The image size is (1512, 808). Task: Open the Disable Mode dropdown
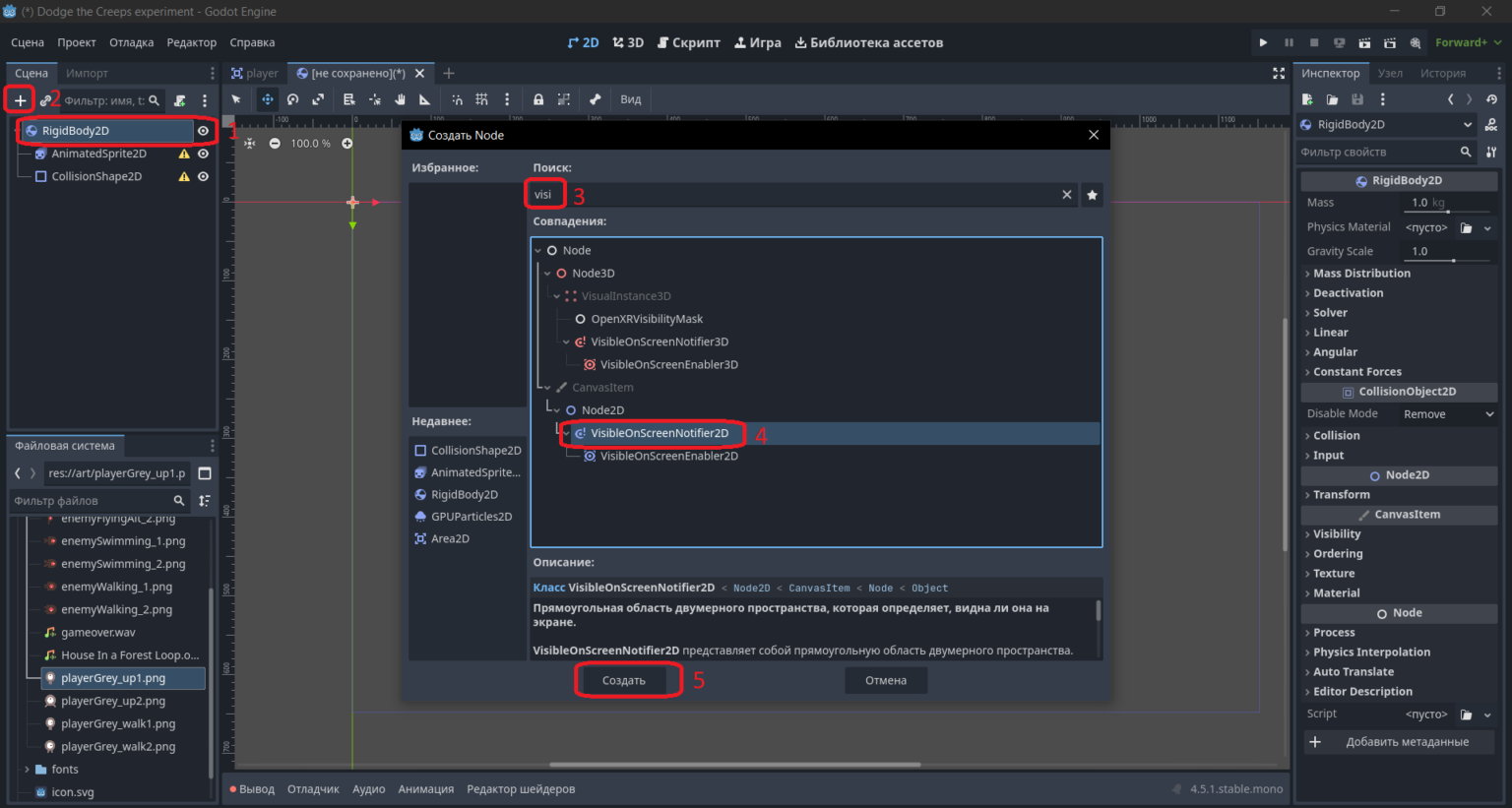(1448, 414)
